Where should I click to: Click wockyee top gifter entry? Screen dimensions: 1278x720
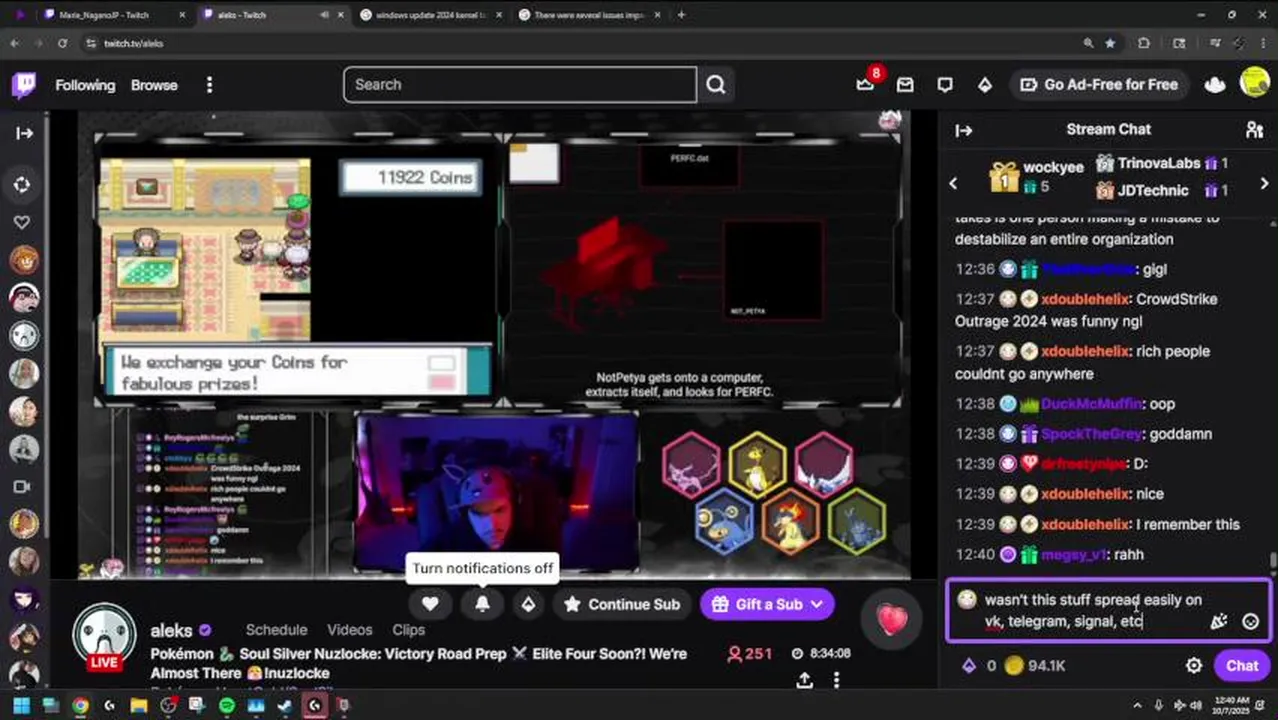(1038, 176)
